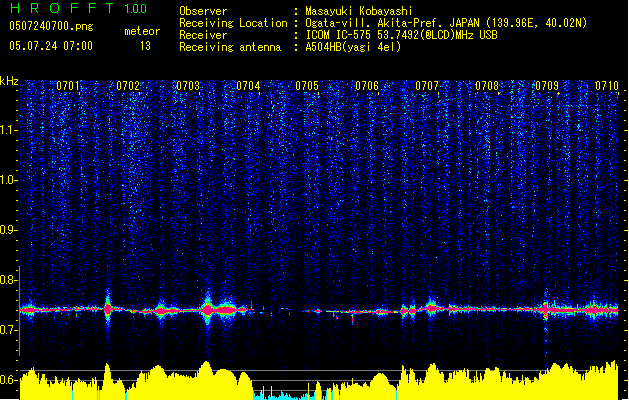Click the location text Ogata-vill. Akita-Pref. JAPAN
629x400 pixels.
coord(393,23)
